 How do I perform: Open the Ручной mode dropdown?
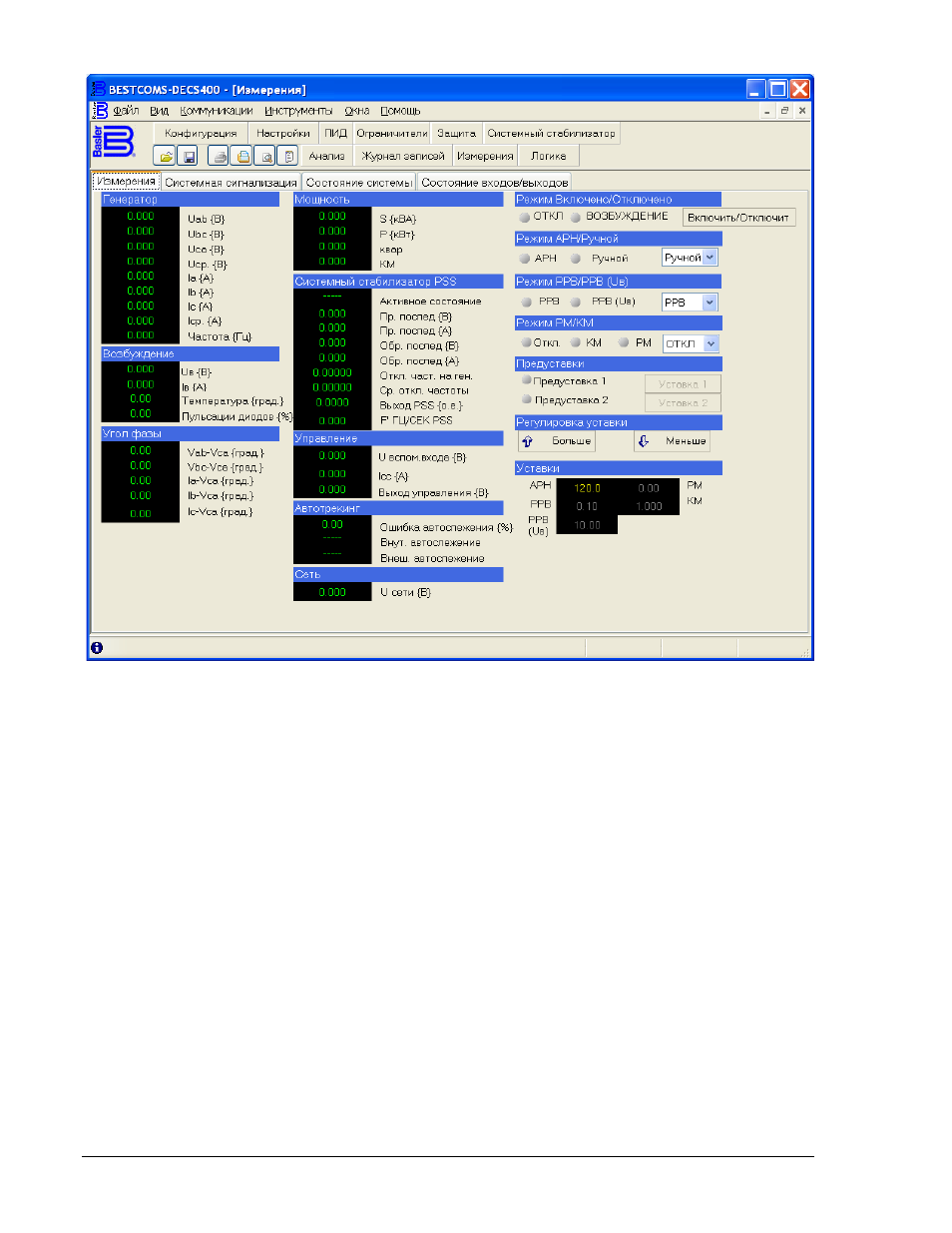[x=711, y=258]
